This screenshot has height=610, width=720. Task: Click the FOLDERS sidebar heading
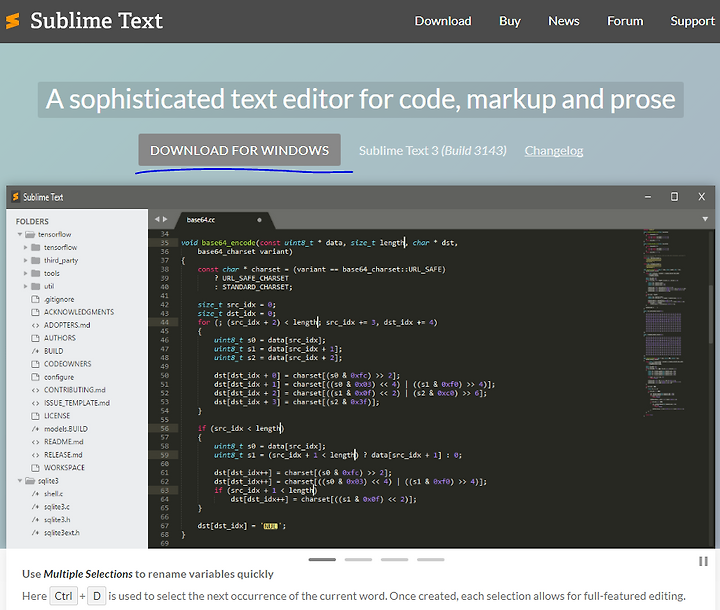pos(32,221)
